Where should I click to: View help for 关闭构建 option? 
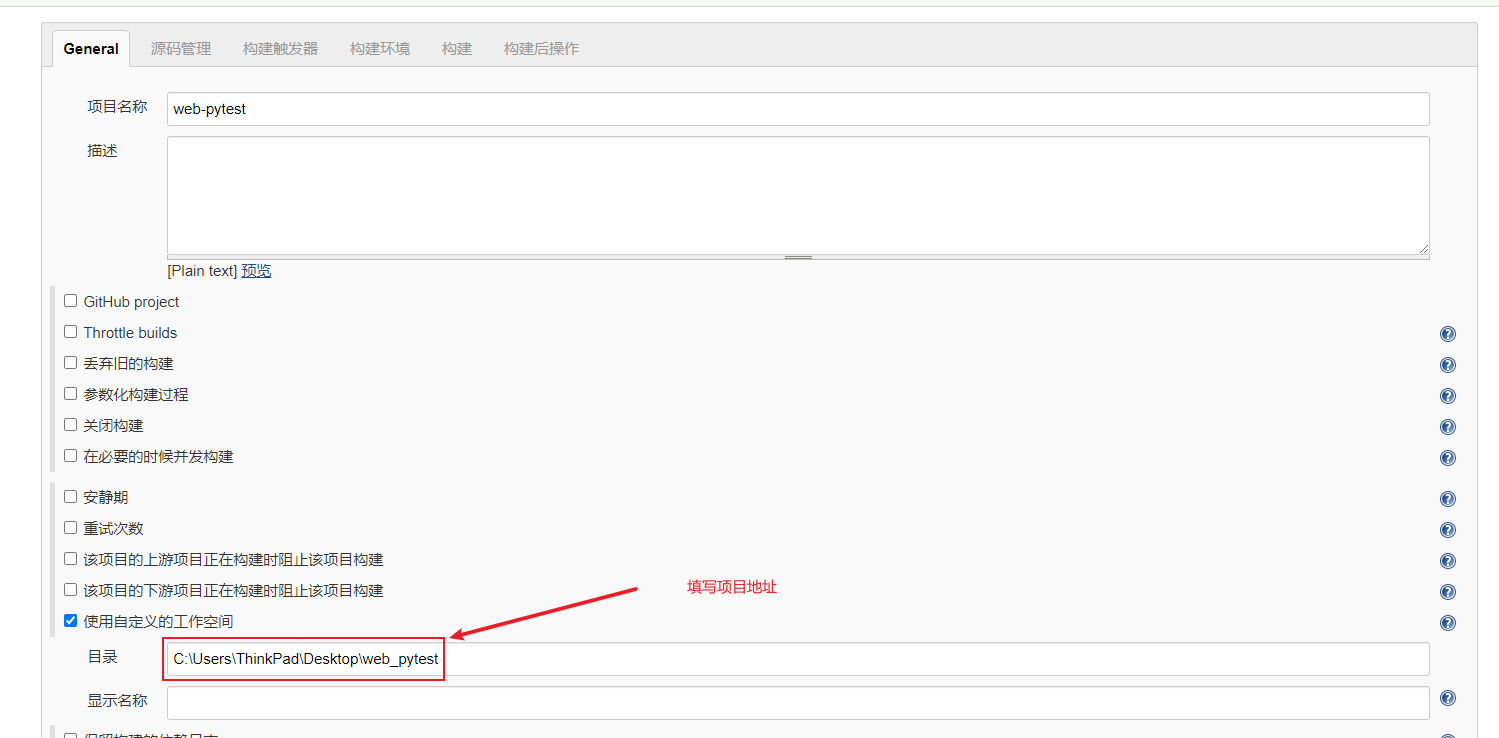1447,427
